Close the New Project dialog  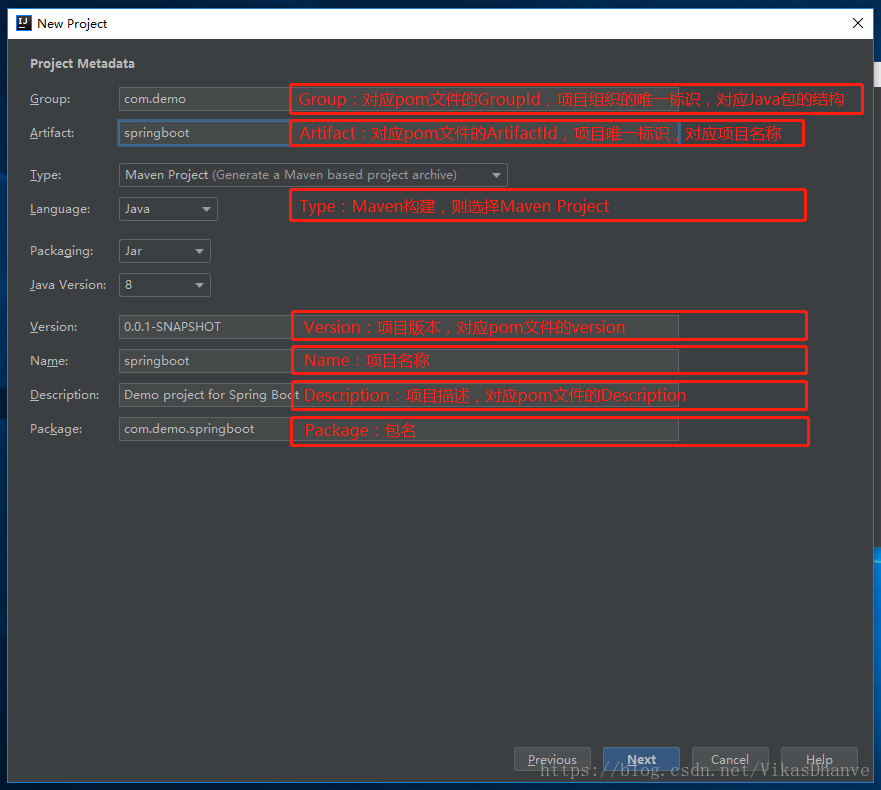click(858, 23)
